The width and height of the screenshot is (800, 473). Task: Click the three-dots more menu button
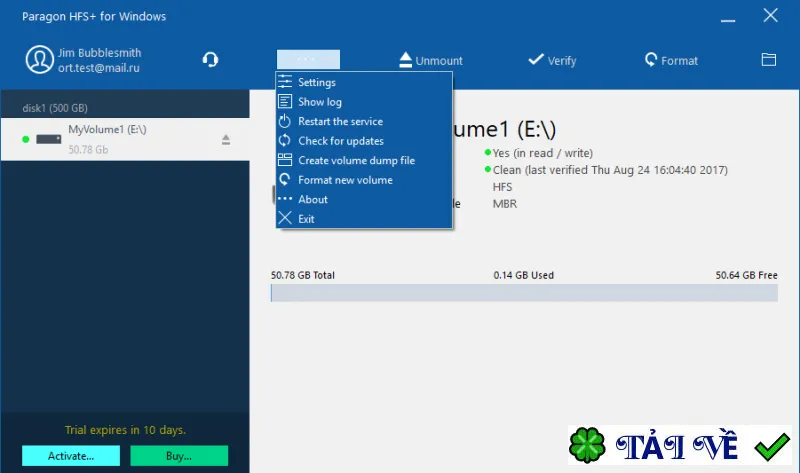(x=308, y=59)
